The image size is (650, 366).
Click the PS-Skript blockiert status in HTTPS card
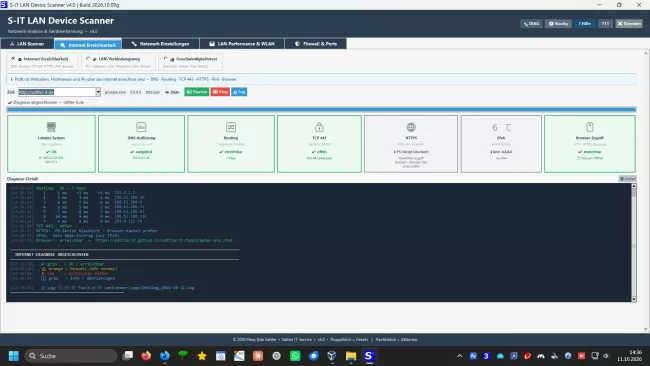(x=411, y=152)
